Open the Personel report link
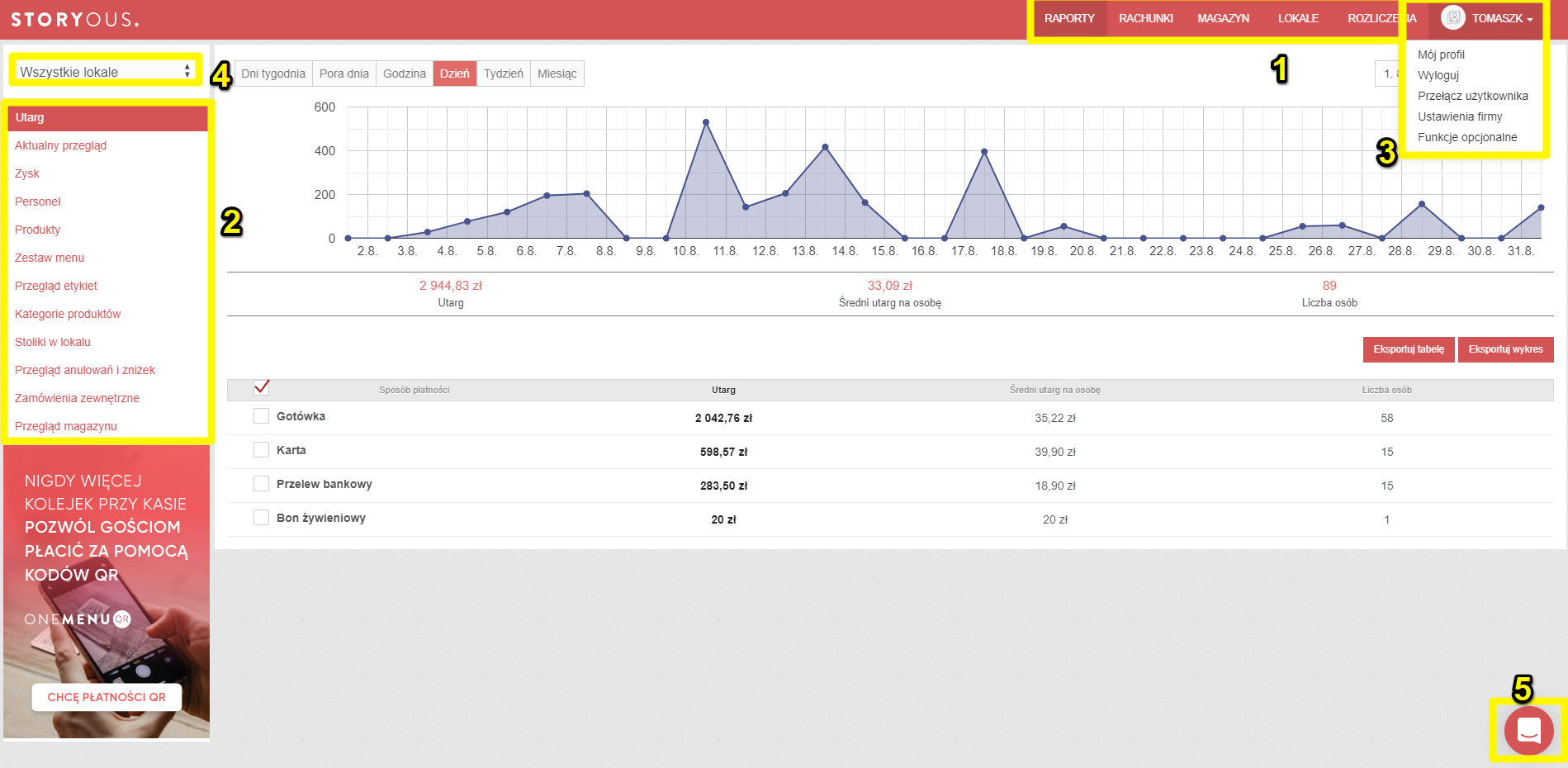Screen dimensions: 1568x768 coord(38,201)
